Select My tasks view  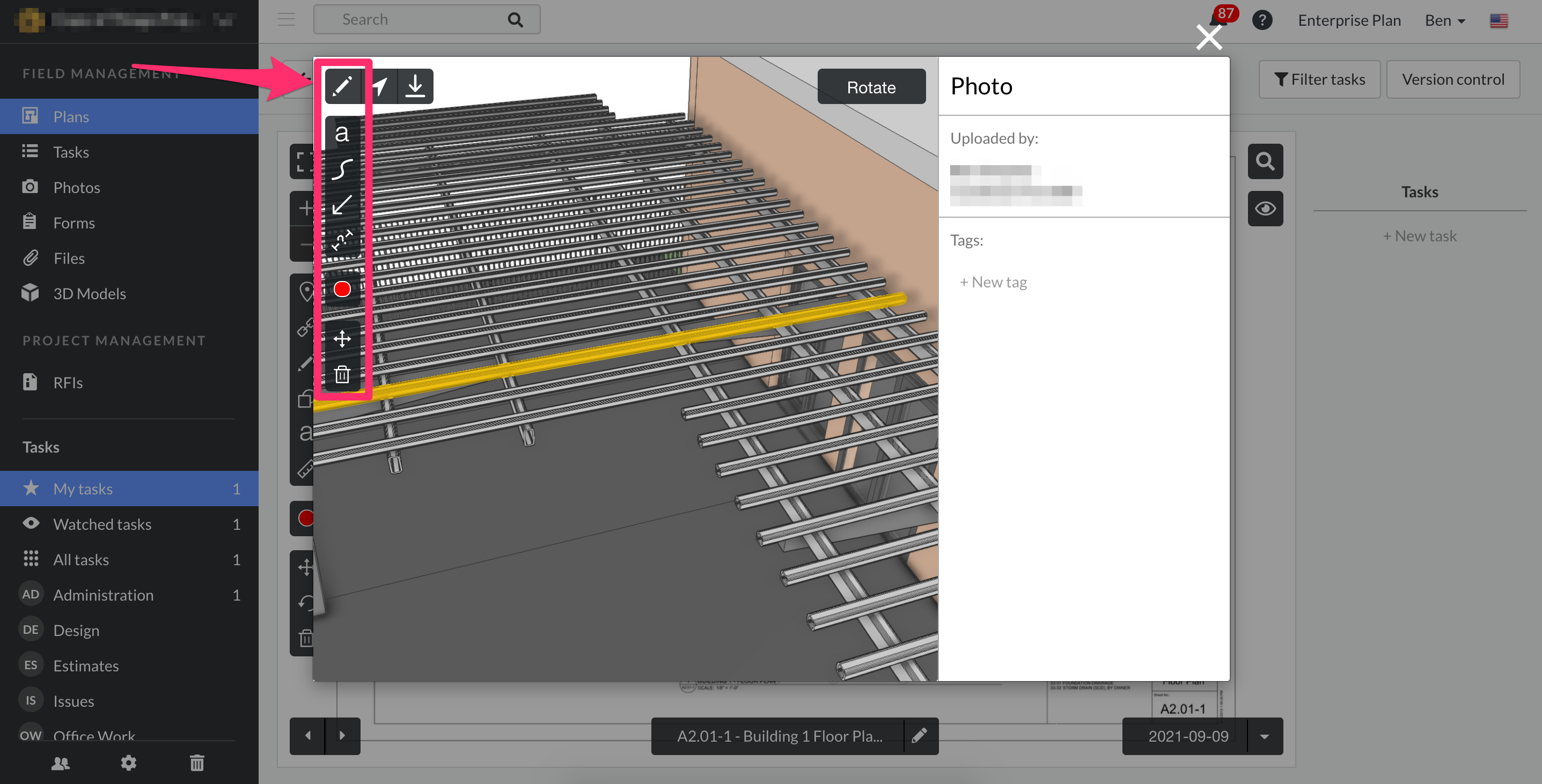(x=83, y=489)
